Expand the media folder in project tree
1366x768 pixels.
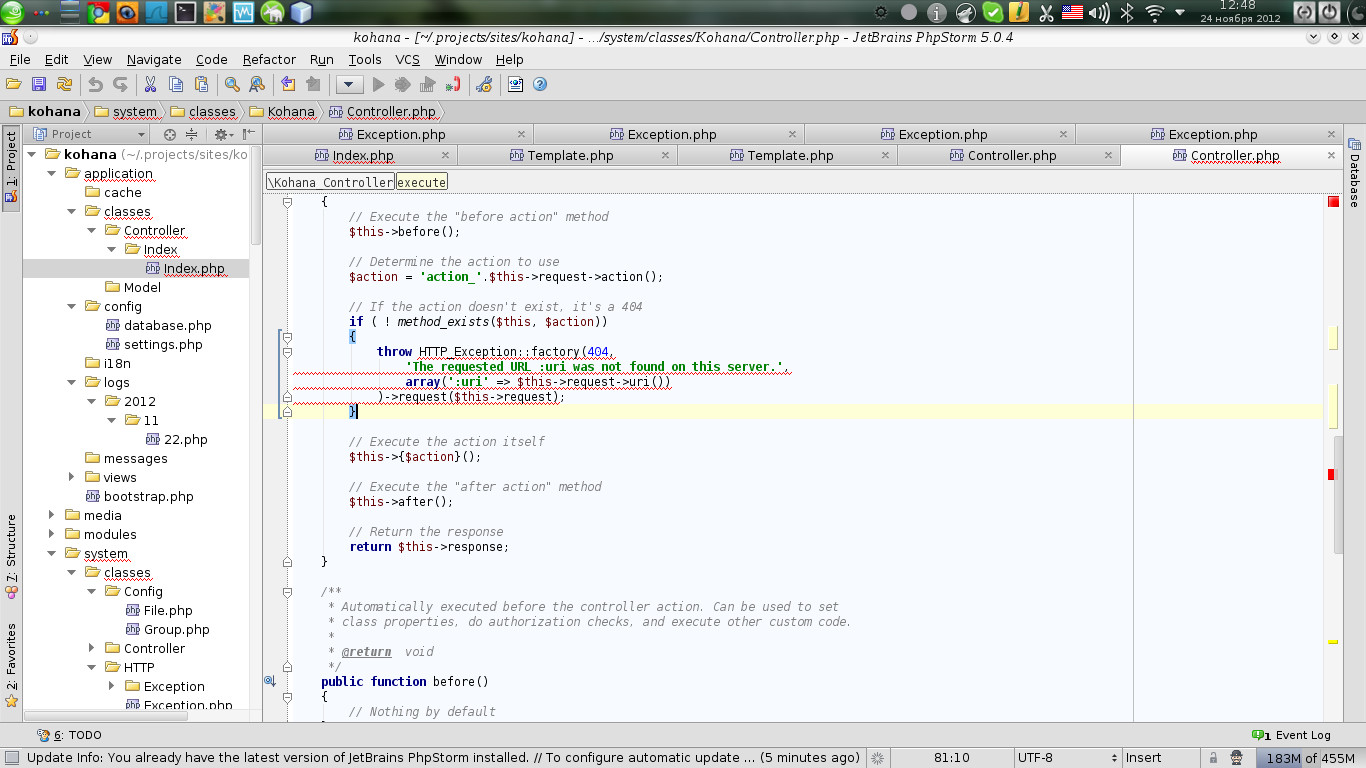pyautogui.click(x=52, y=516)
